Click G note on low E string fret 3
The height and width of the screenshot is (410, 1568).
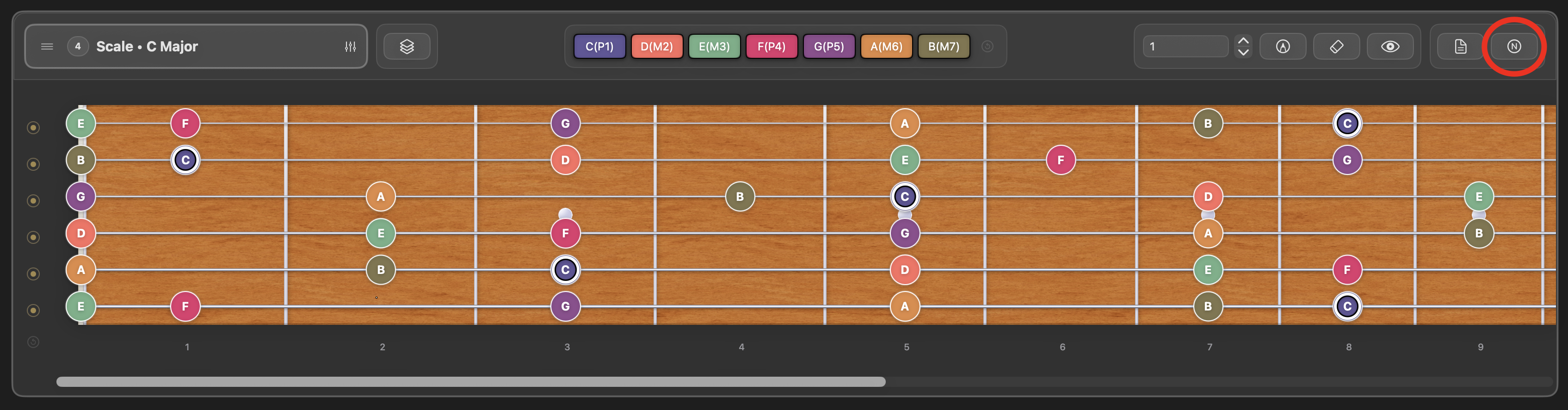click(566, 306)
